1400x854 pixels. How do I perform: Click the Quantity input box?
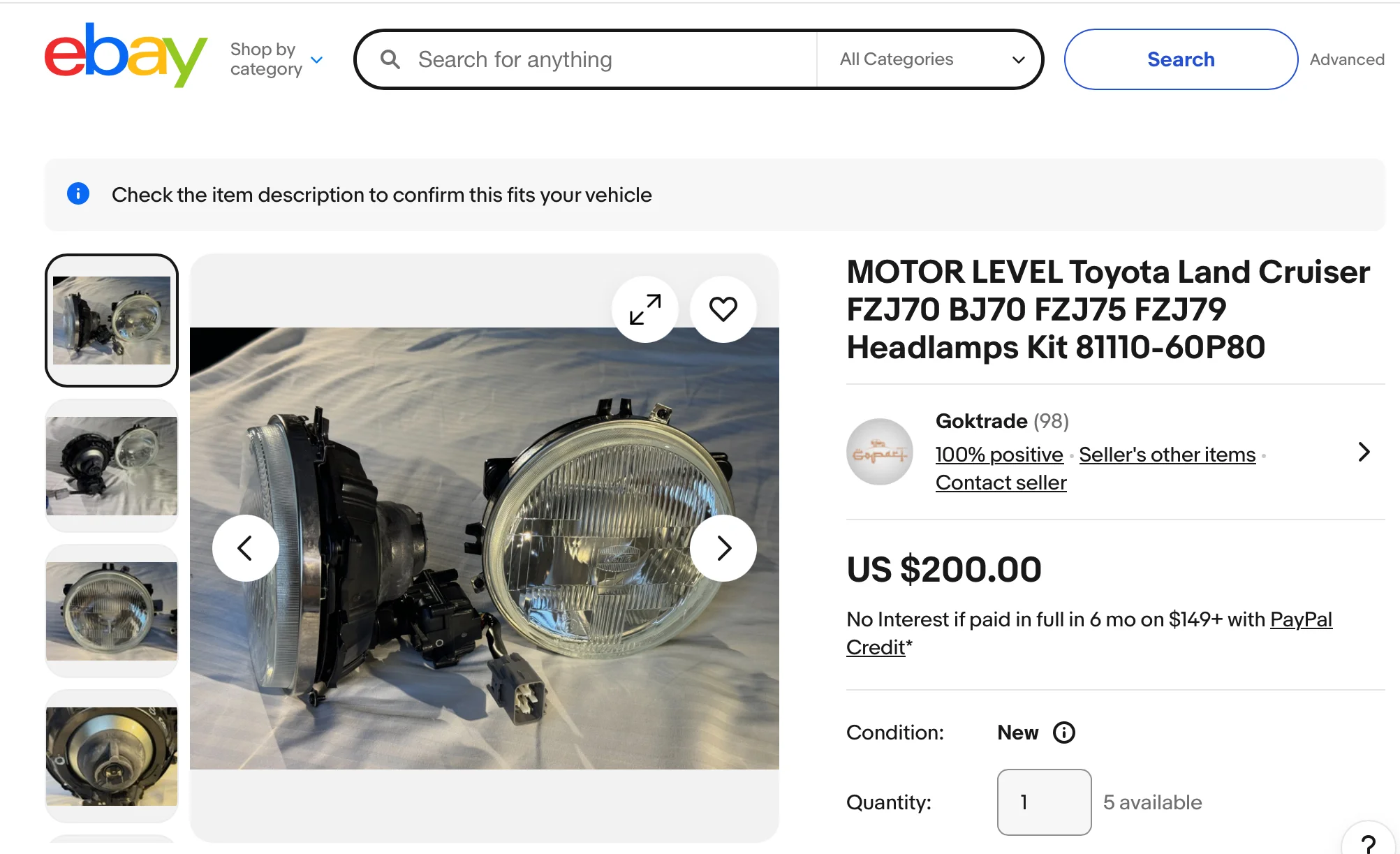point(1044,802)
